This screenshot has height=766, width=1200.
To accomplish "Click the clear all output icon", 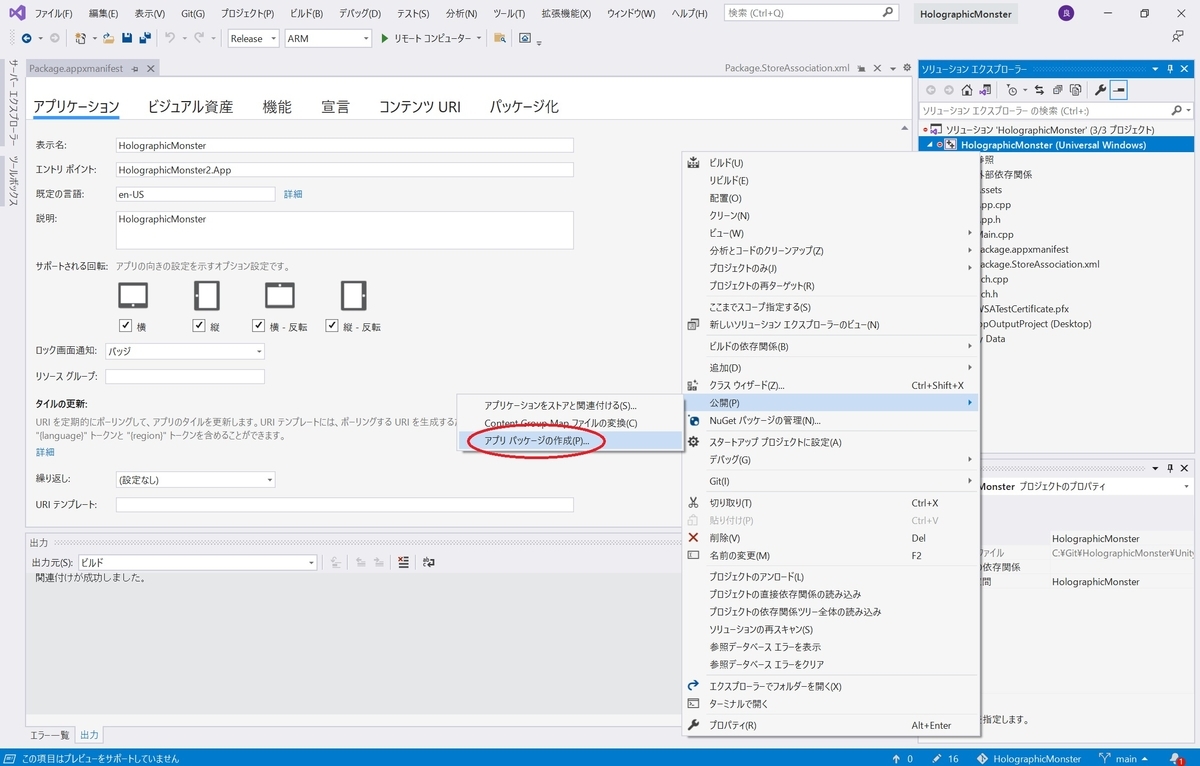I will pos(404,563).
